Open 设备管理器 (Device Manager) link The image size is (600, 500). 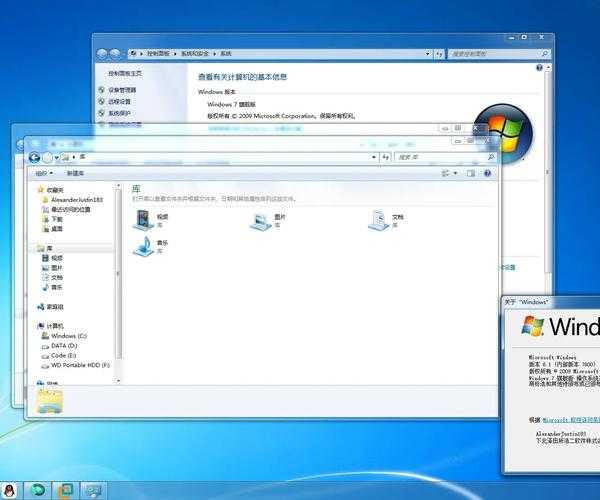click(x=122, y=90)
